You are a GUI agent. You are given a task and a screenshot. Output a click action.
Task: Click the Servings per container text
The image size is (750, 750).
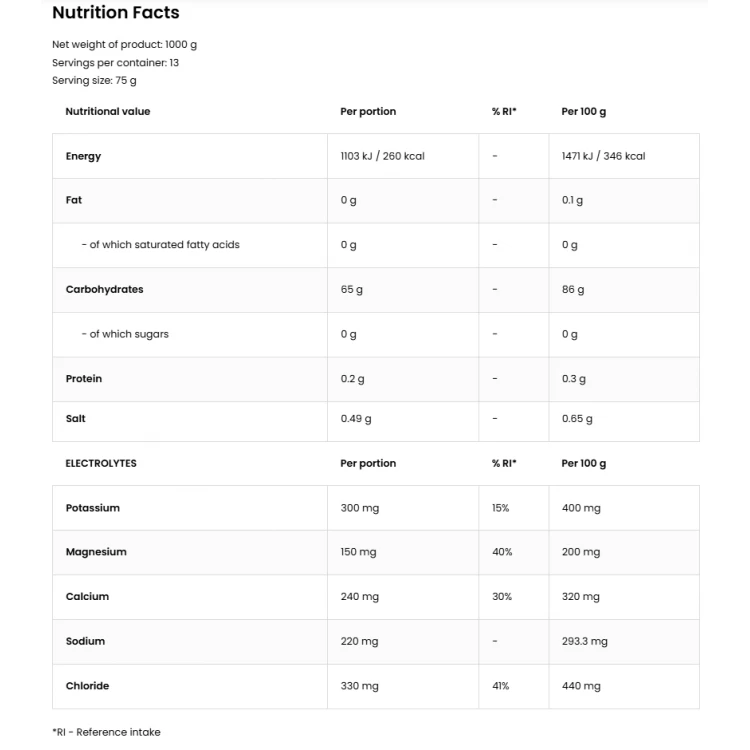coord(115,63)
